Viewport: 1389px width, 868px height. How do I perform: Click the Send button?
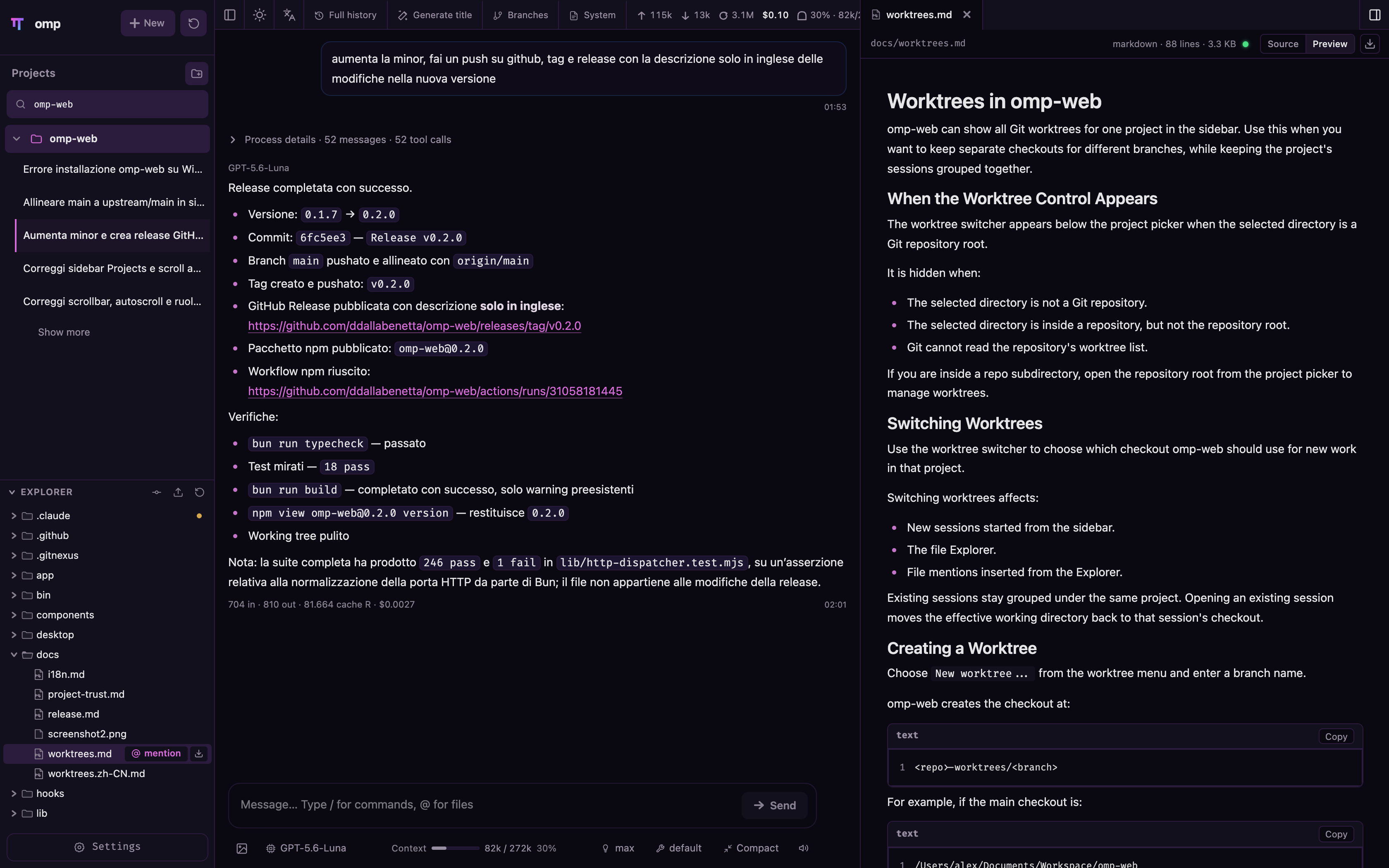[x=774, y=806]
